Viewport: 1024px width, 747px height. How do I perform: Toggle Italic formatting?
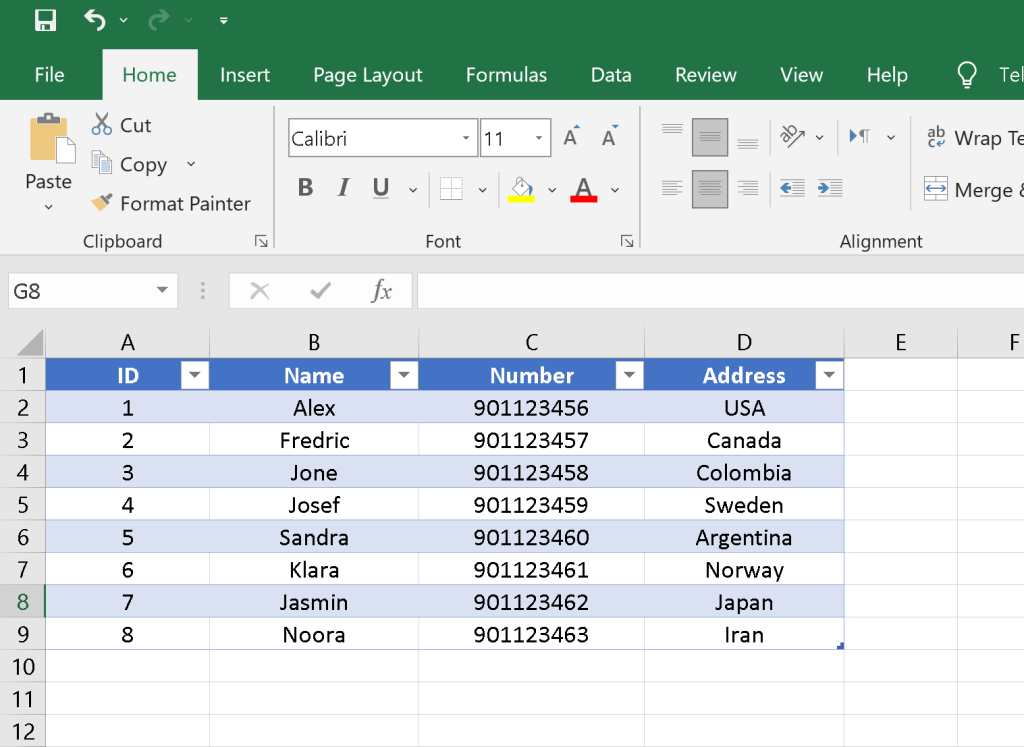pyautogui.click(x=343, y=188)
